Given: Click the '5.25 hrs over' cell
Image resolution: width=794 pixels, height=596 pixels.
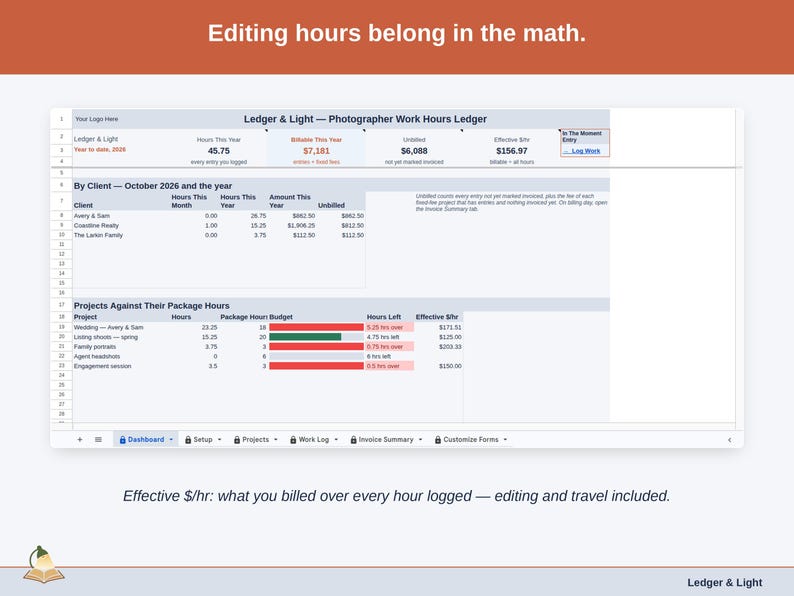Looking at the screenshot, I should (x=389, y=327).
